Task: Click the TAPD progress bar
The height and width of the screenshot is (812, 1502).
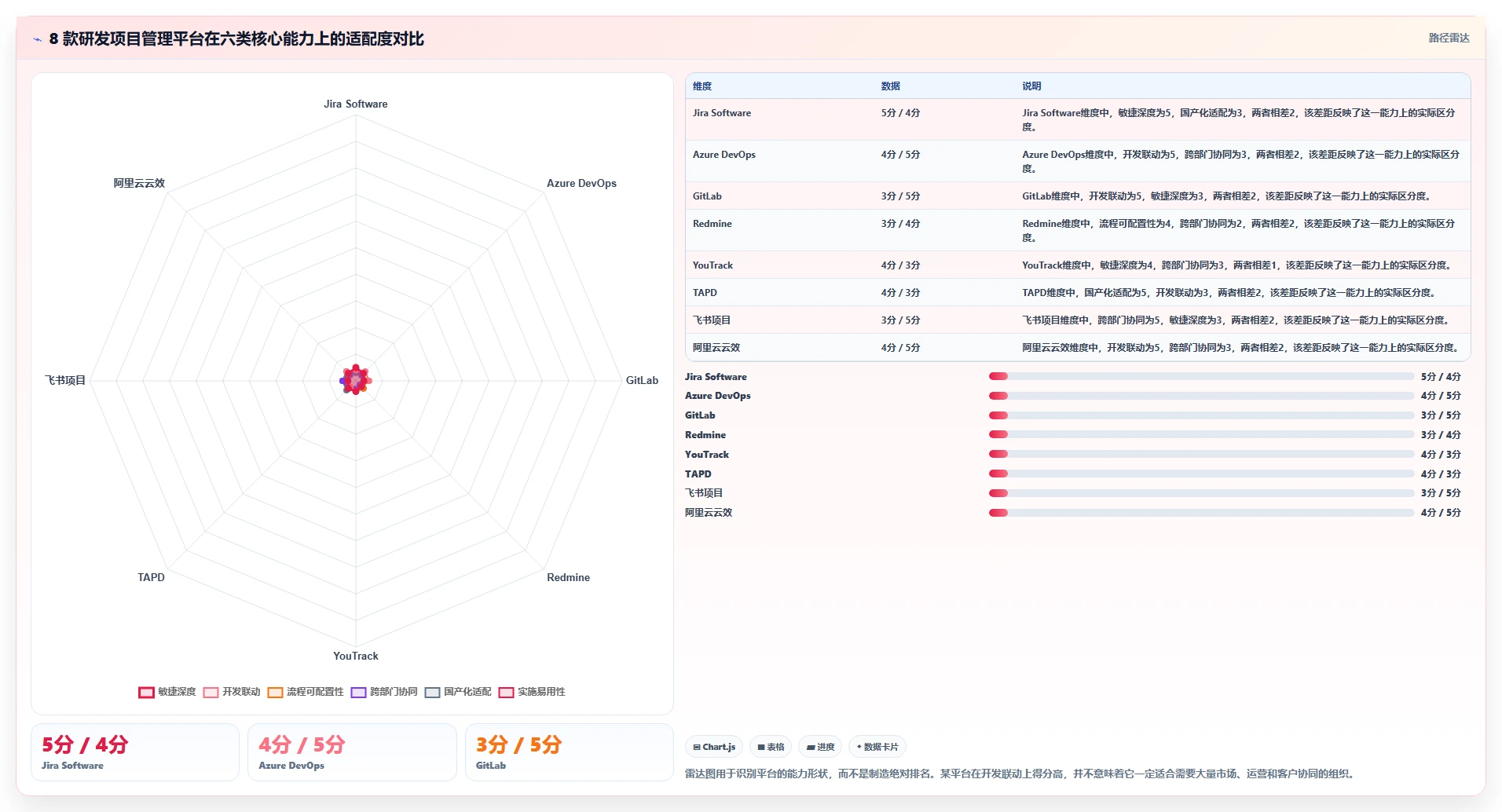Action: pyautogui.click(x=1201, y=474)
